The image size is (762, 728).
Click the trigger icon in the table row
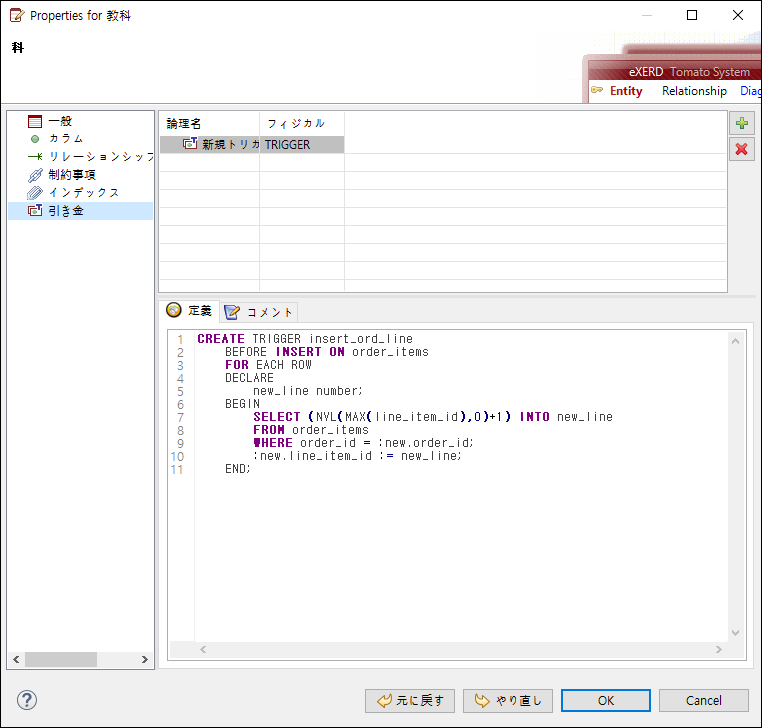coord(190,144)
